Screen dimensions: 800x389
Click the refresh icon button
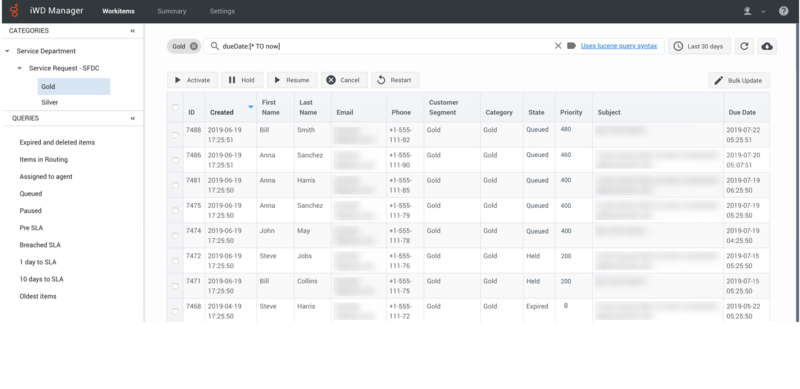[x=744, y=46]
